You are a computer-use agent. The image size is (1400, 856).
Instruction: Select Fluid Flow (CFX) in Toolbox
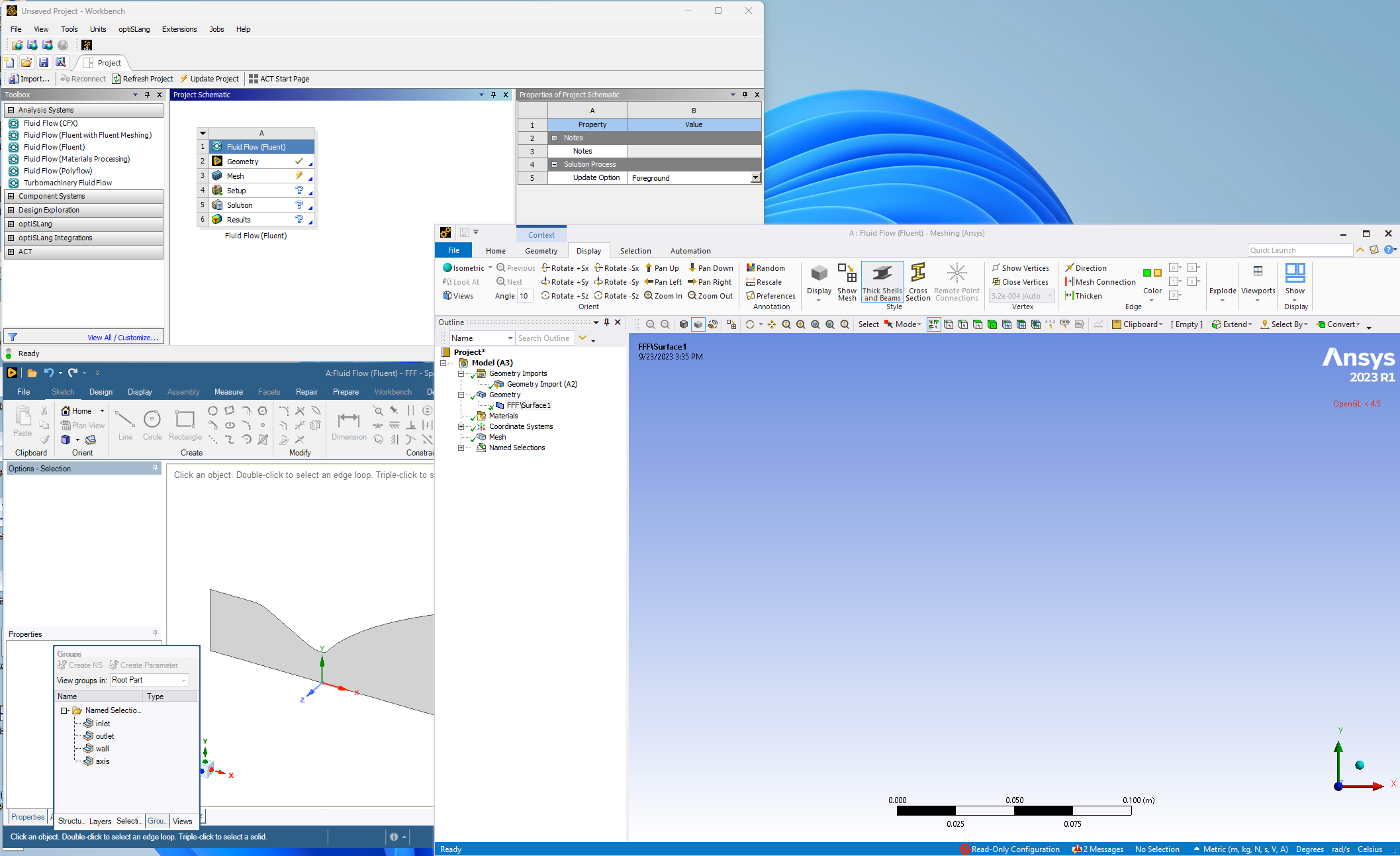click(50, 123)
